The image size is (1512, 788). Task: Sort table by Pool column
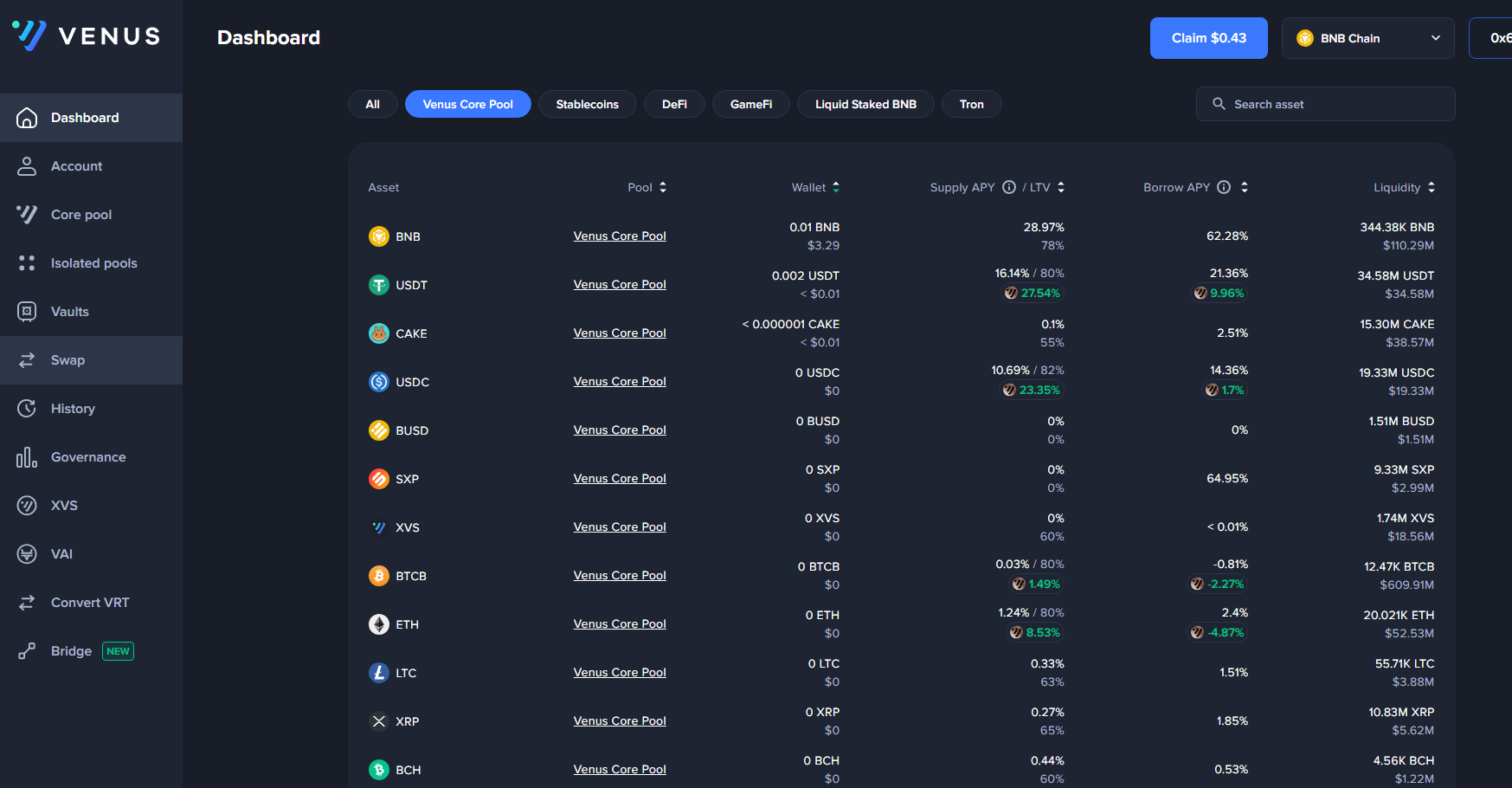(x=647, y=187)
